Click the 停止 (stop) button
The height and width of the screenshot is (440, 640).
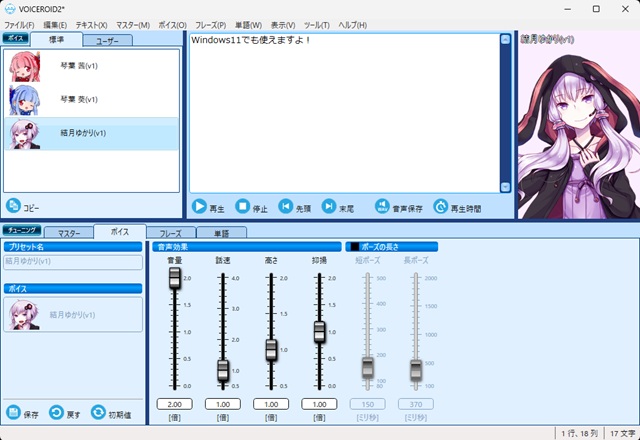tap(242, 207)
